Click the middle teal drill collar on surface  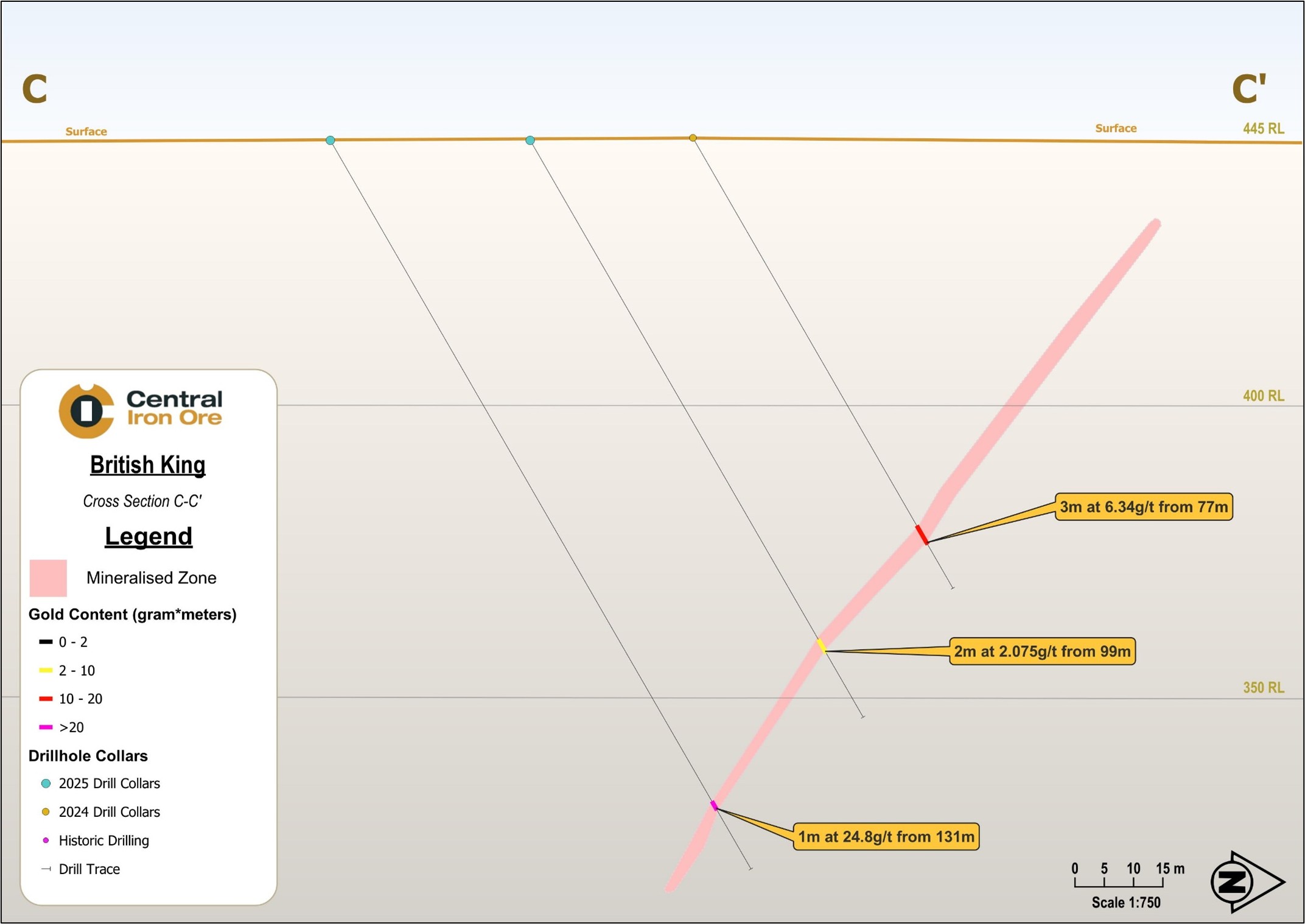click(530, 141)
